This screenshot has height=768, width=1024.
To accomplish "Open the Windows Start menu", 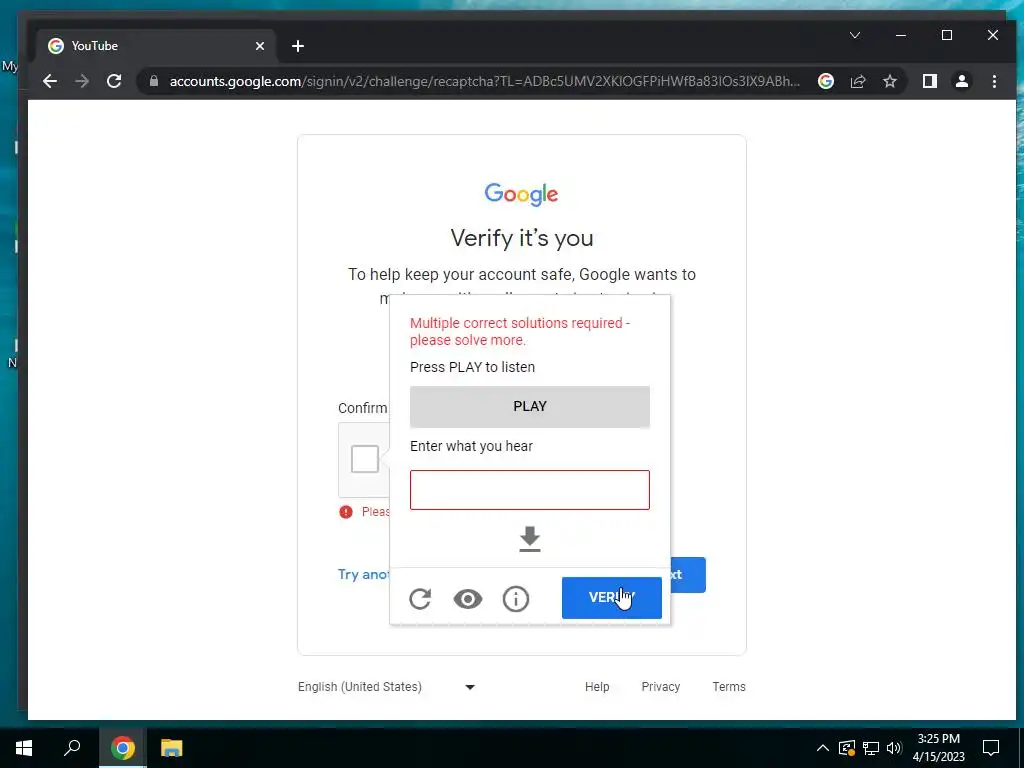I will [x=24, y=748].
